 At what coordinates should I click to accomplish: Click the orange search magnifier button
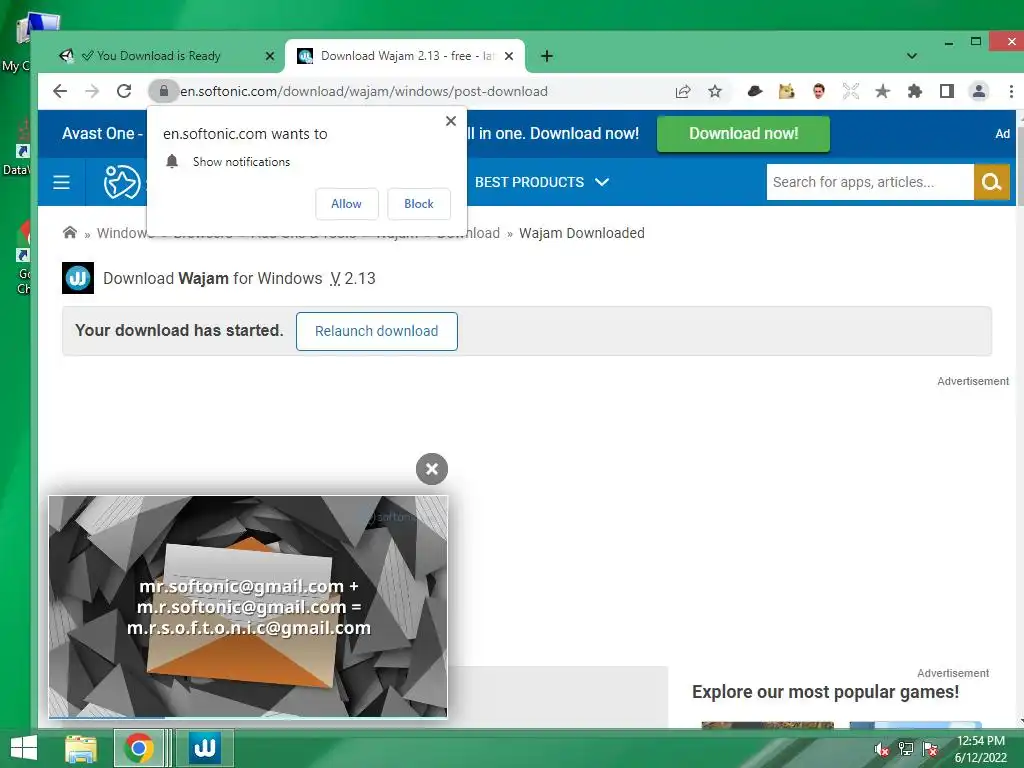[x=991, y=182]
